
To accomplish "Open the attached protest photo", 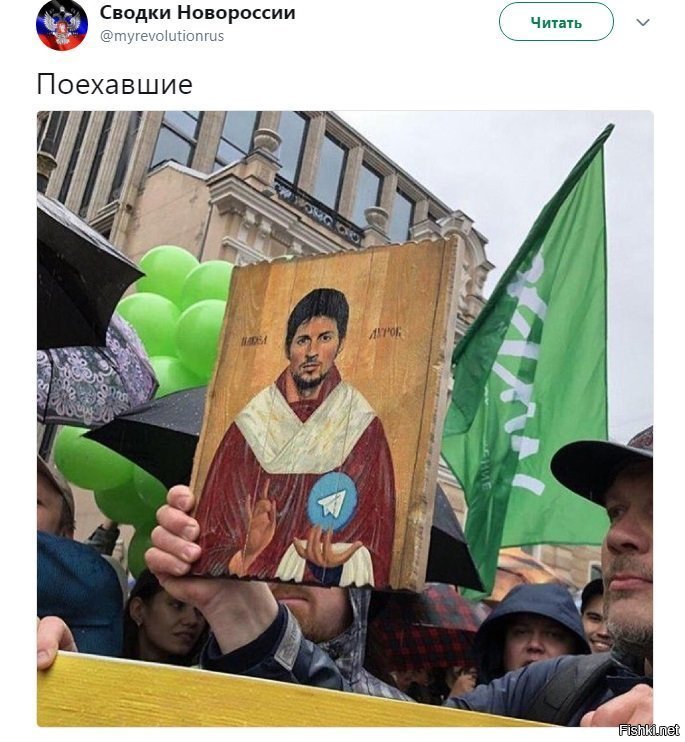I will [345, 419].
